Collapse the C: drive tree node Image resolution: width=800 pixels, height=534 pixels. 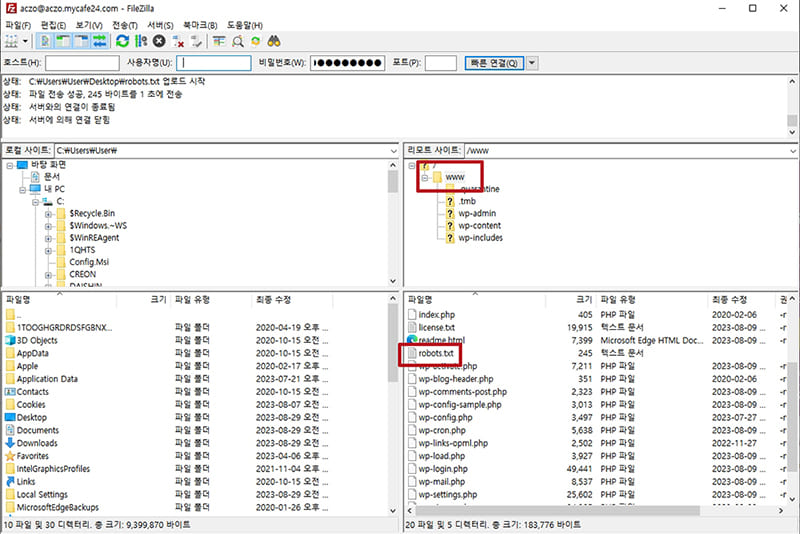[35, 202]
